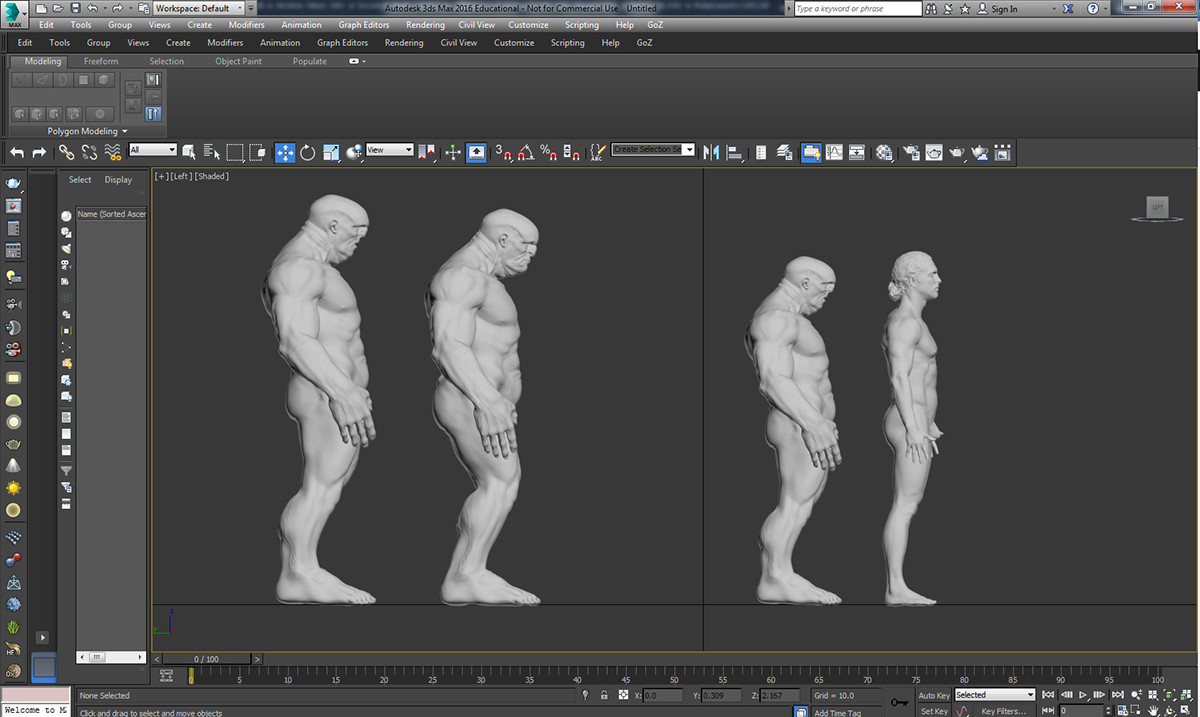Activate the Select and Move tool
Screen dimensions: 1200x717
[x=285, y=152]
